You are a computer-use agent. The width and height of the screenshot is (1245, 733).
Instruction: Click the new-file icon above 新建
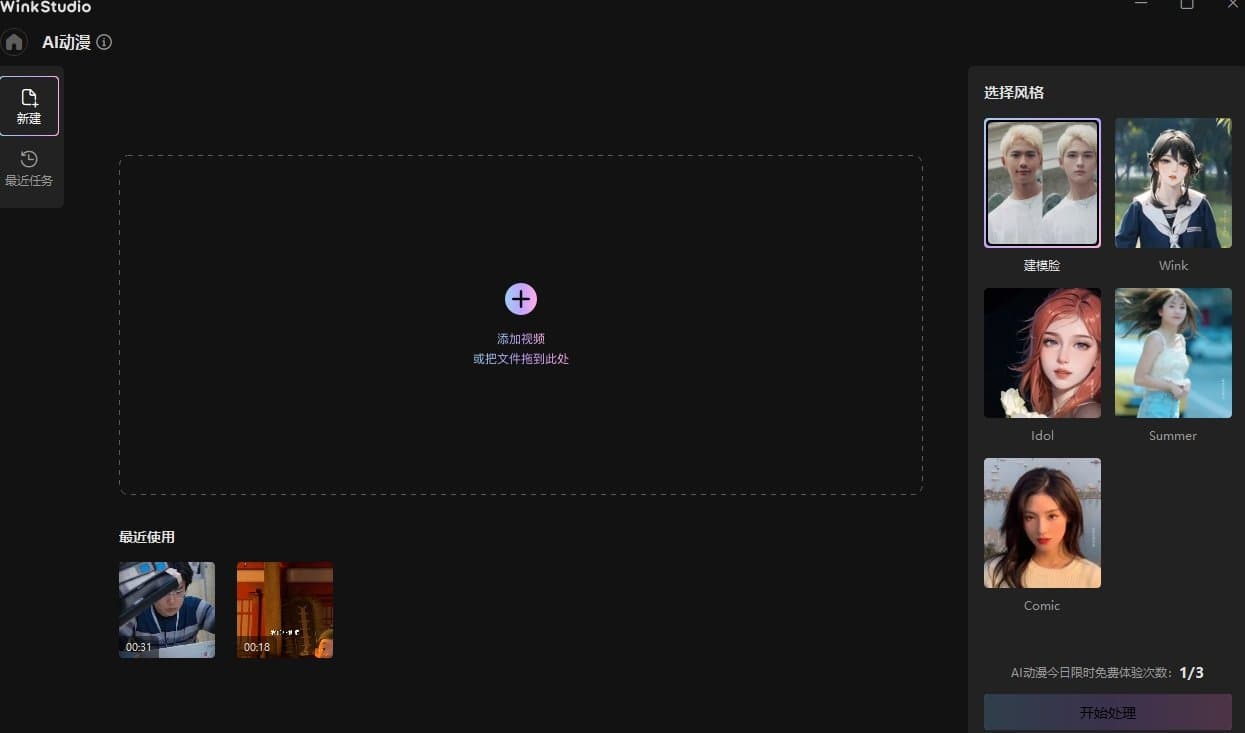pos(29,97)
